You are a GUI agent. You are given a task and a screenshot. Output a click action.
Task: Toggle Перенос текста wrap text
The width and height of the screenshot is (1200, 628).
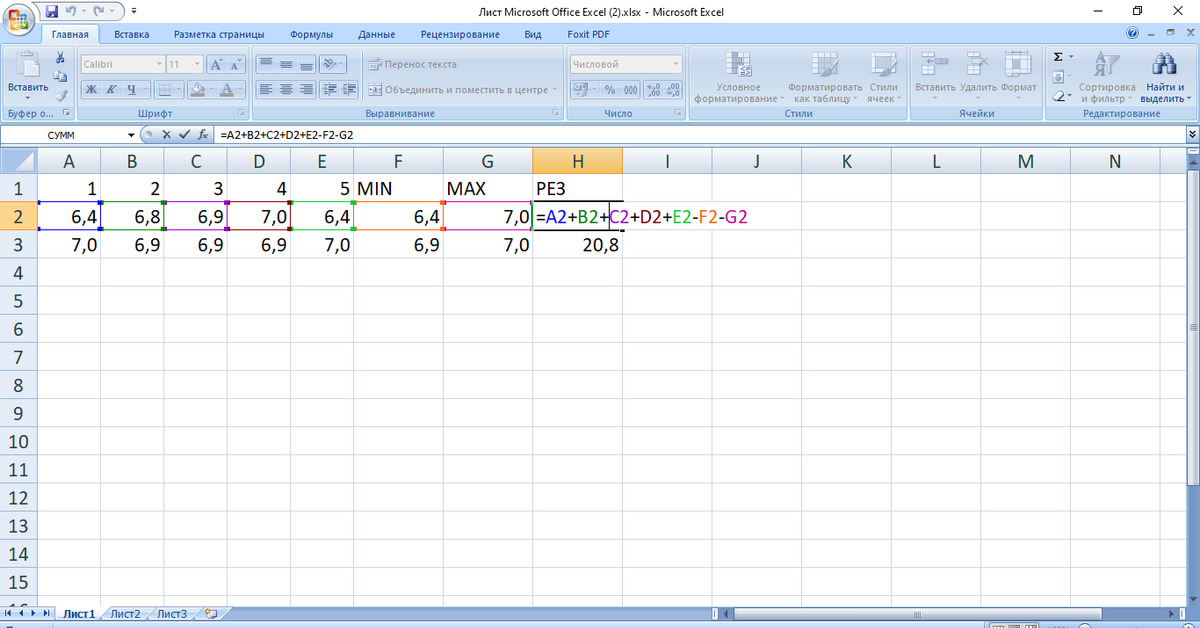tap(412, 64)
